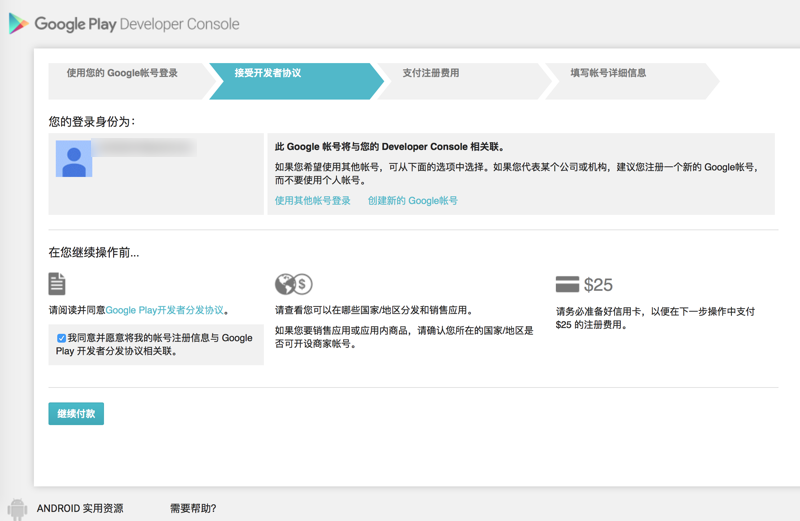Open the Google Play开发者分发协议 link
Viewport: 800px width, 521px height.
[165, 310]
